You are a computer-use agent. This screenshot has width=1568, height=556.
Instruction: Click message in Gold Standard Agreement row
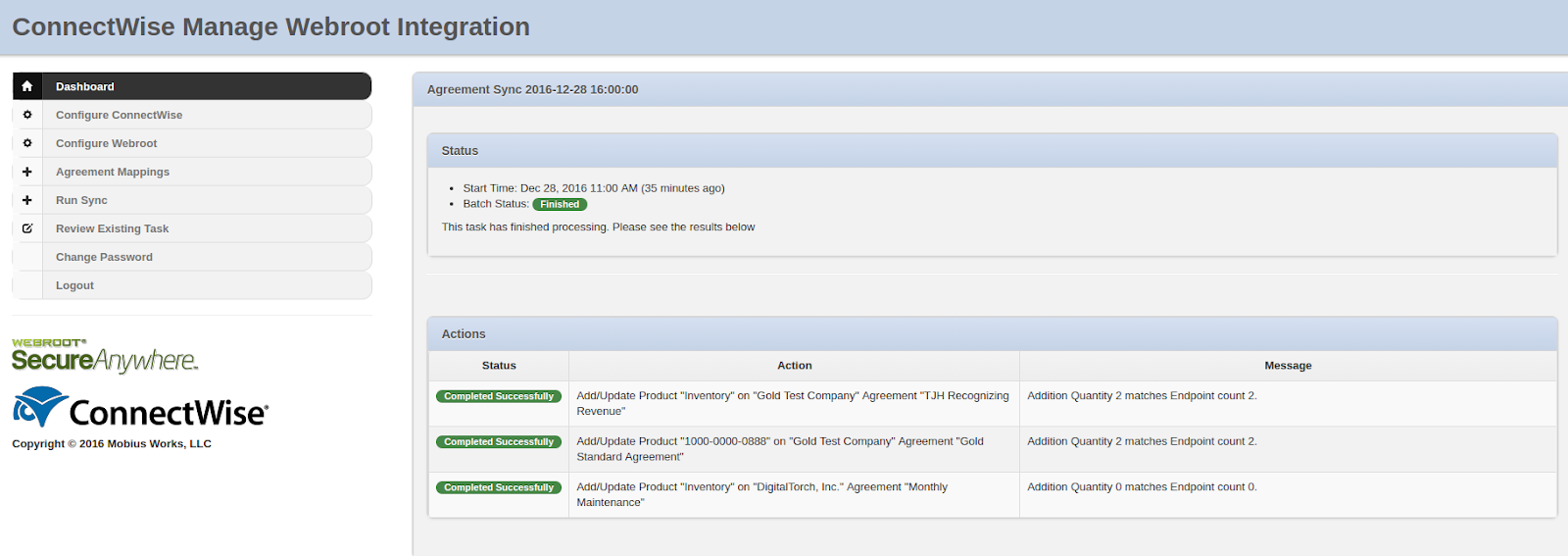tap(1142, 441)
